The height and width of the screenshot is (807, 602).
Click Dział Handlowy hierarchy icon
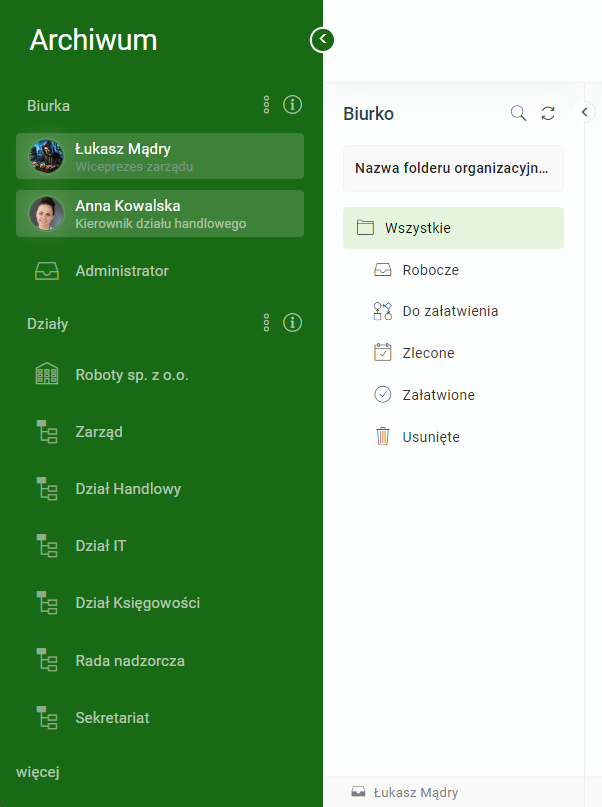(47, 489)
